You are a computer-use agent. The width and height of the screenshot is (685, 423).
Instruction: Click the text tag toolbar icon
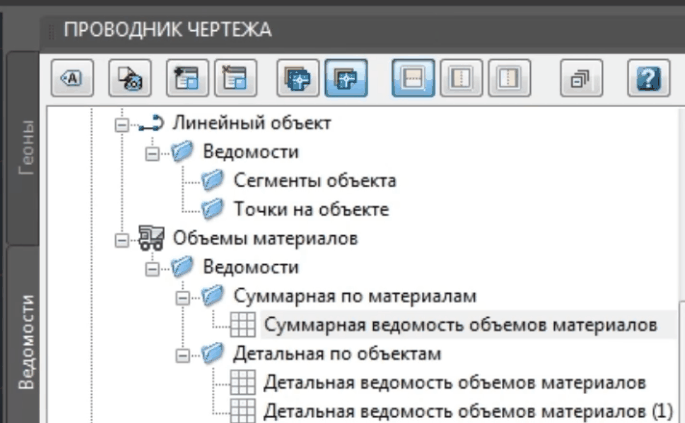pos(72,78)
